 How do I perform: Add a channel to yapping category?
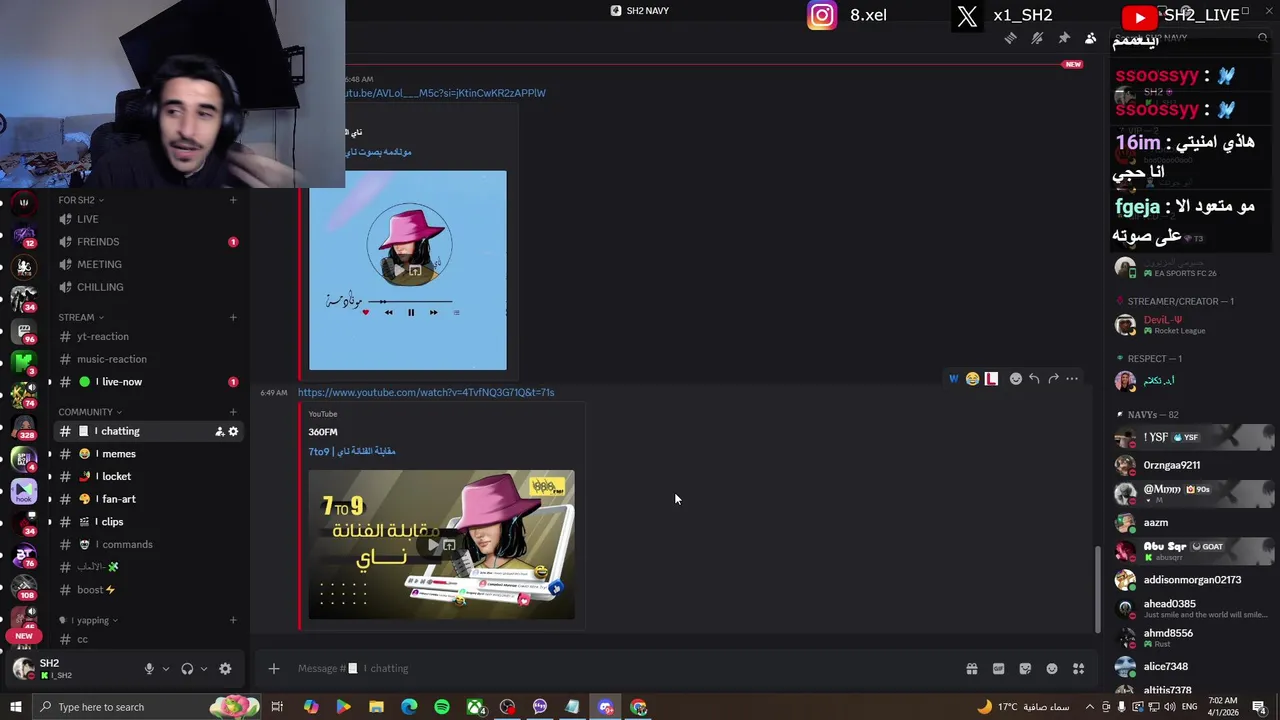point(233,620)
